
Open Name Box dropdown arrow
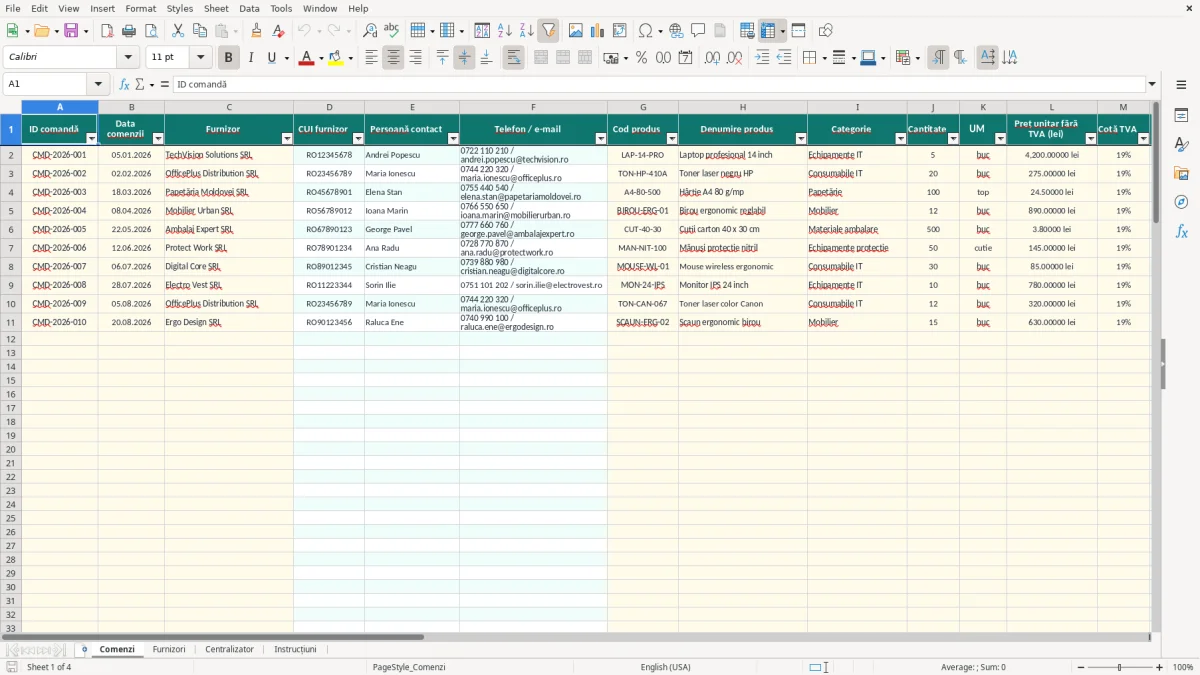point(98,84)
